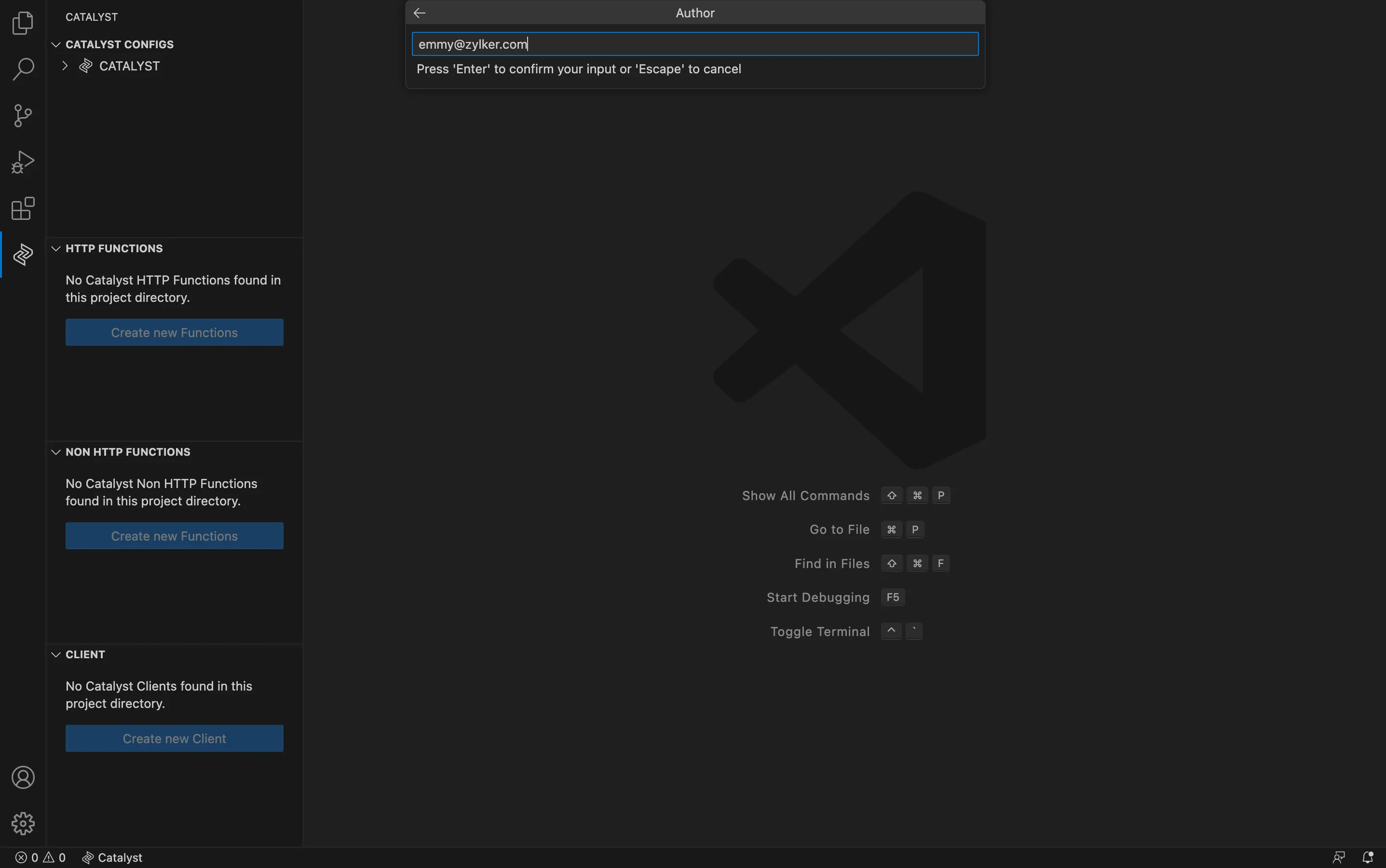
Task: Click the CATALYST sidebar title
Action: tap(92, 17)
